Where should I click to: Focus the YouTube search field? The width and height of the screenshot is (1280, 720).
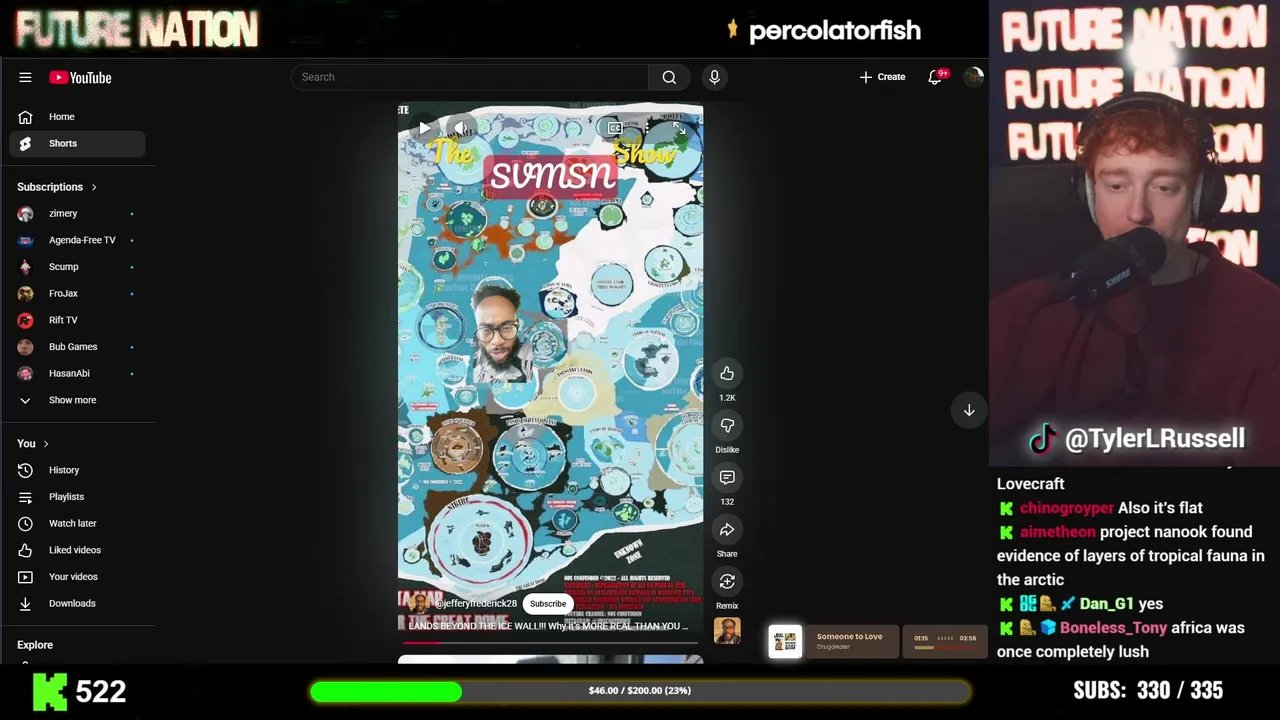click(x=470, y=77)
